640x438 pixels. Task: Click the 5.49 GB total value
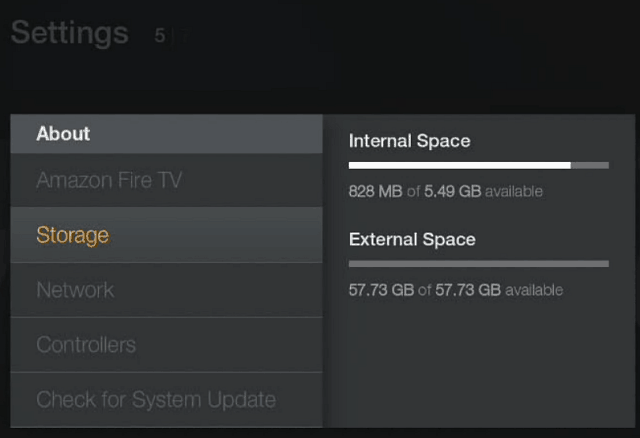click(453, 191)
